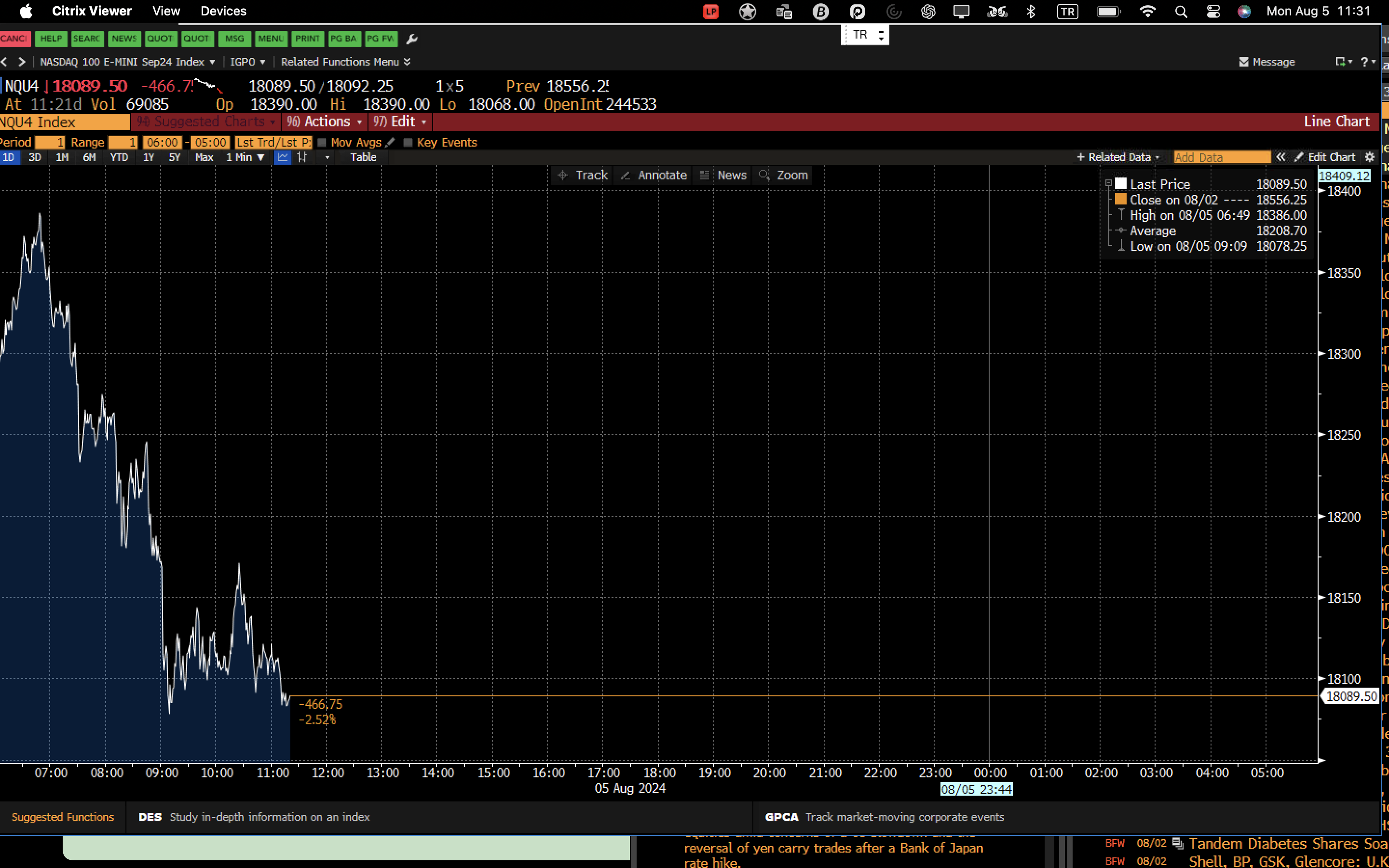The width and height of the screenshot is (1389, 868).
Task: Go forward with the right arrow navigation
Action: pos(22,61)
